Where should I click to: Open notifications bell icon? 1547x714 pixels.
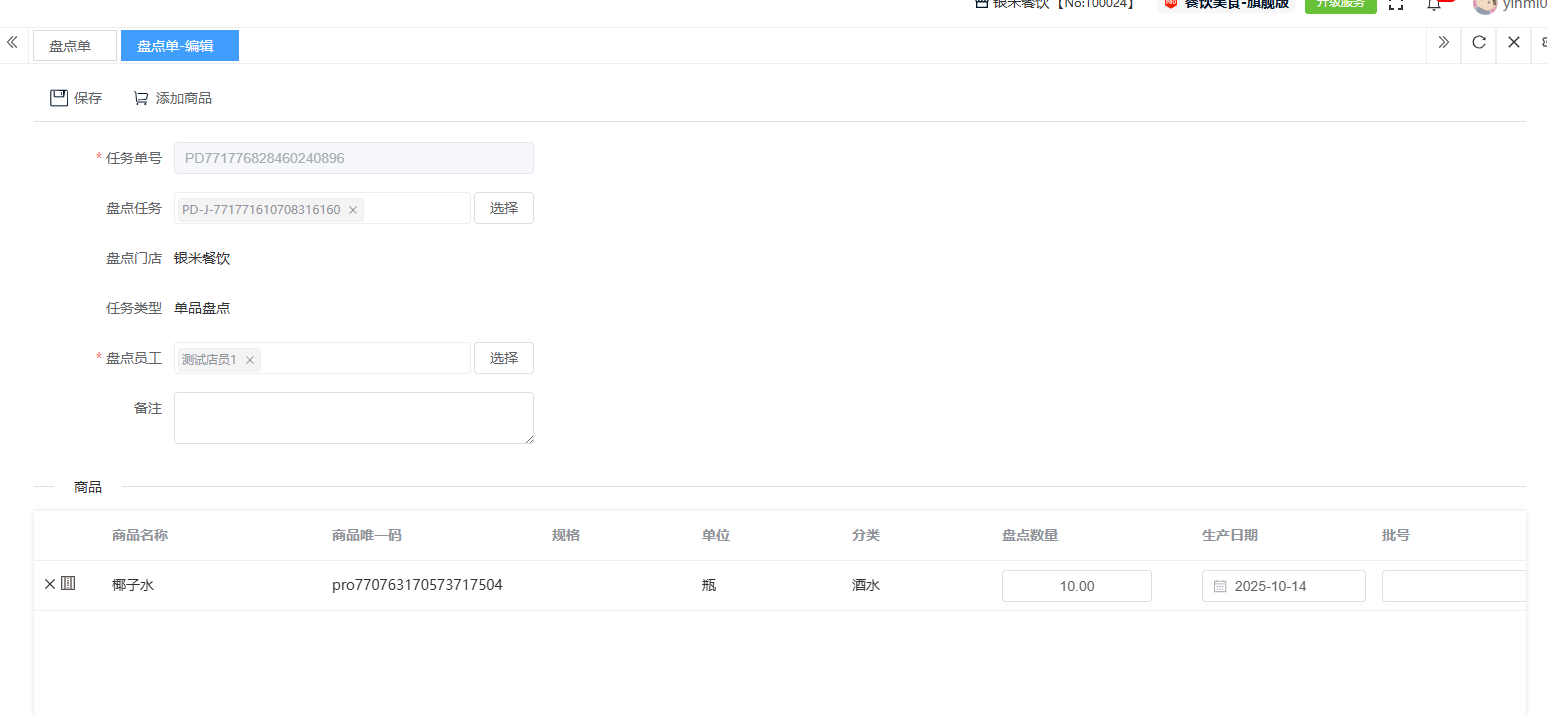point(1433,5)
